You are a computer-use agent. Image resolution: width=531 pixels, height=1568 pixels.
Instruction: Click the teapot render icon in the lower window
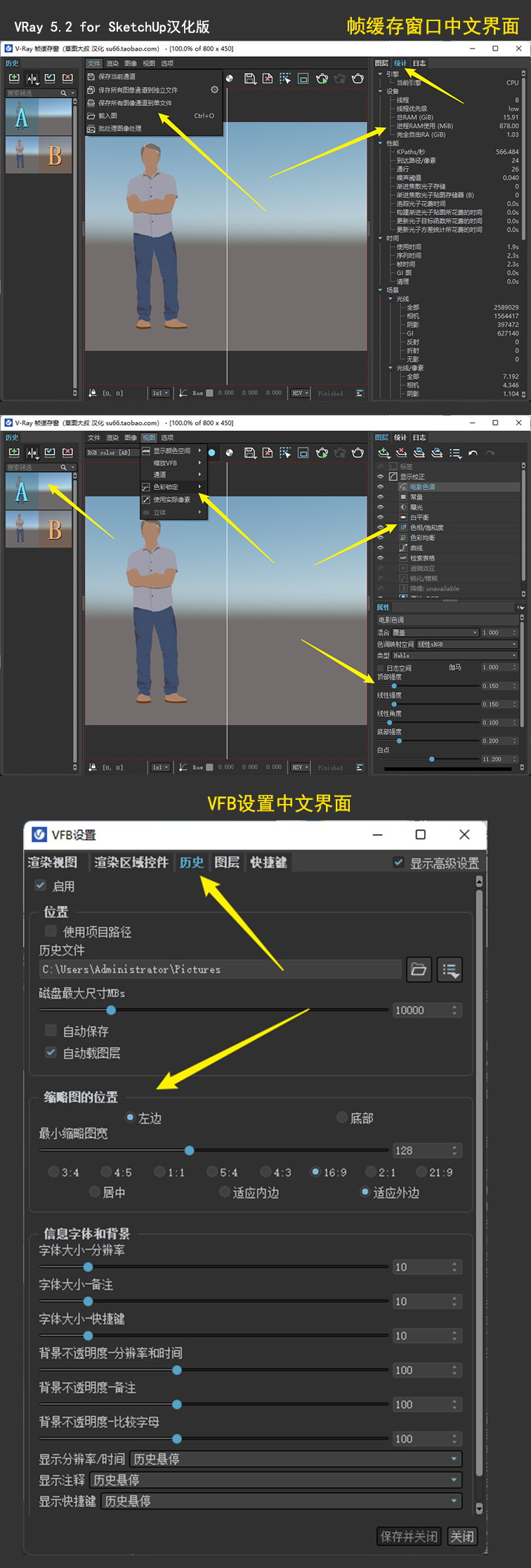tap(358, 453)
